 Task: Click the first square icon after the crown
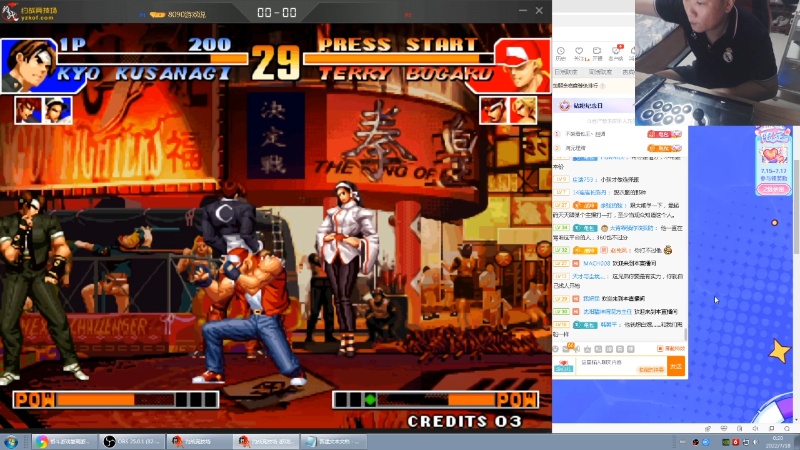pyautogui.click(x=598, y=349)
